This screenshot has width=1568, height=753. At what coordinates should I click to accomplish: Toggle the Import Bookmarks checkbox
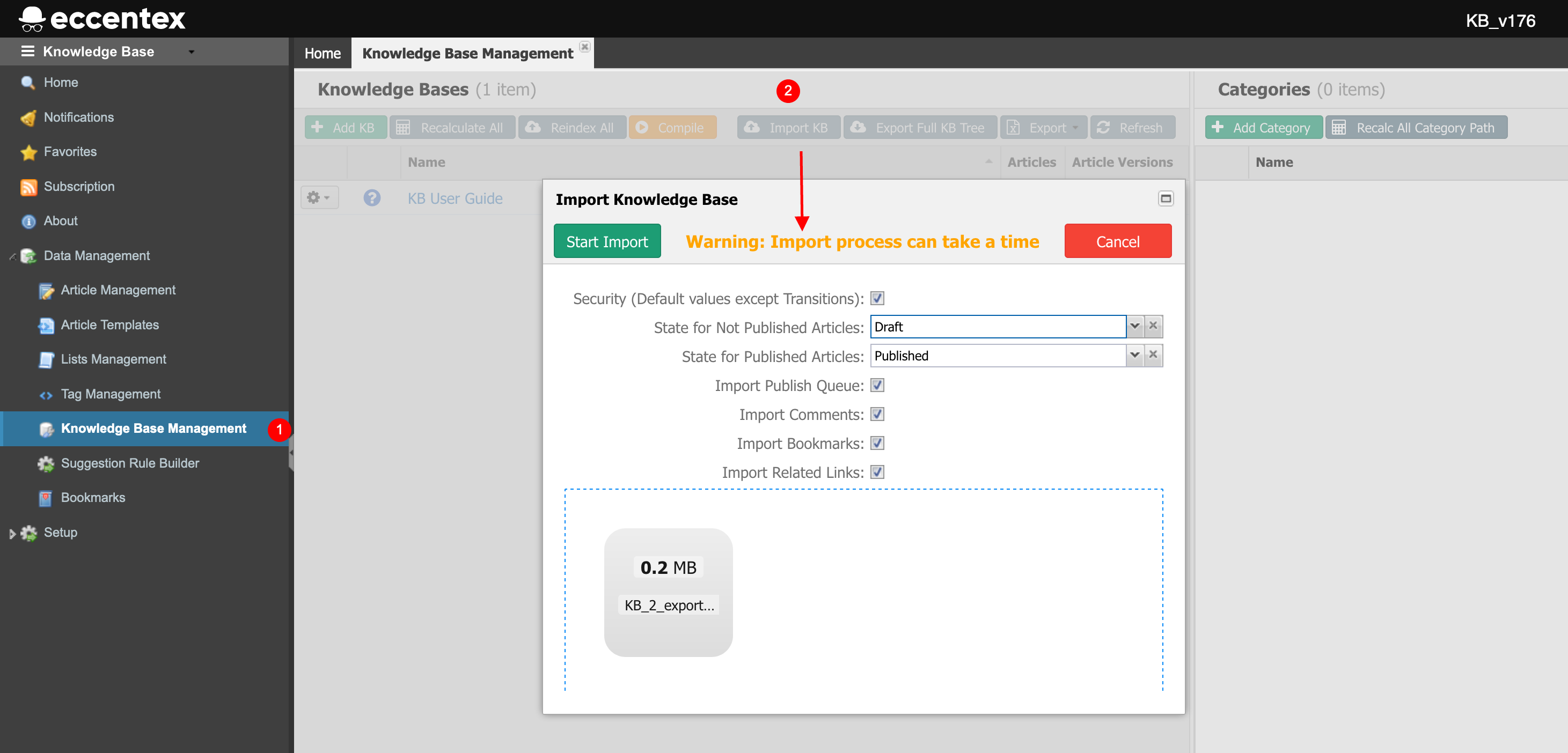pyautogui.click(x=876, y=444)
